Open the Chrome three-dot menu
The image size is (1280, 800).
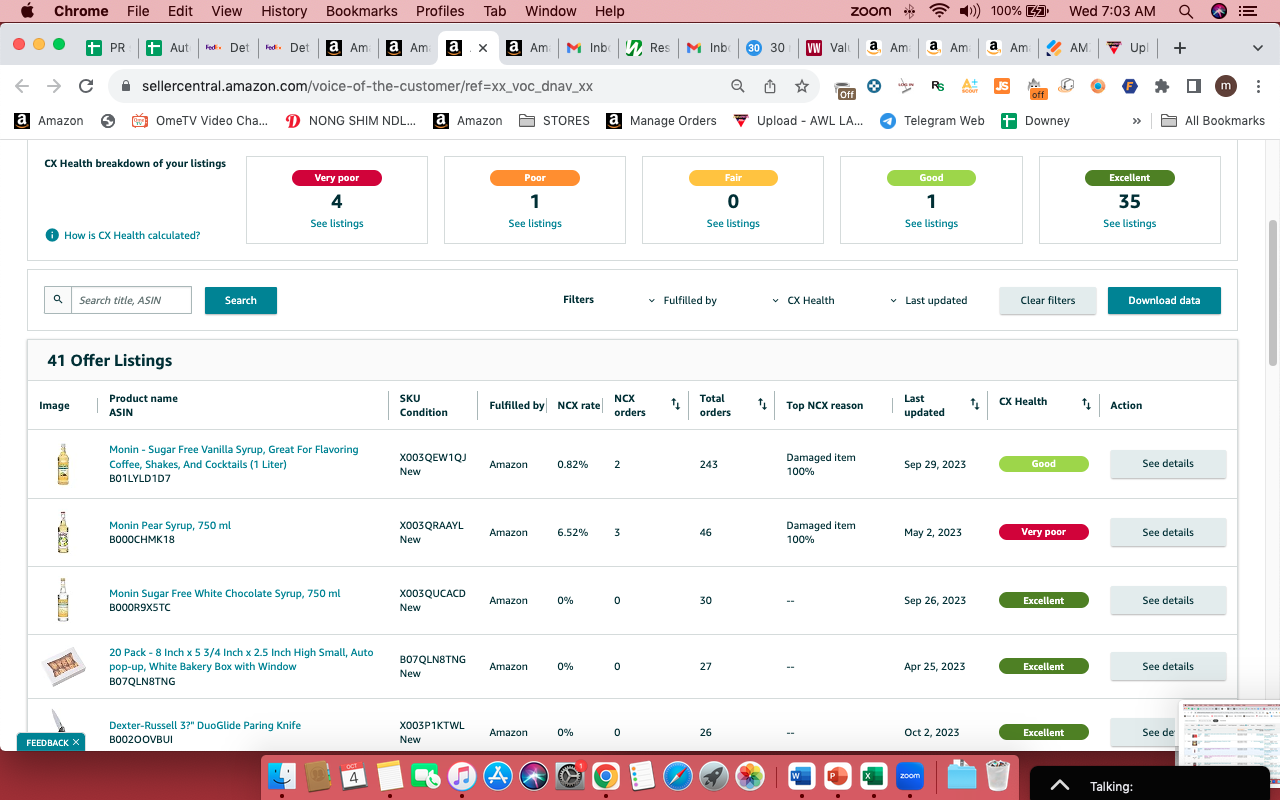point(1257,86)
